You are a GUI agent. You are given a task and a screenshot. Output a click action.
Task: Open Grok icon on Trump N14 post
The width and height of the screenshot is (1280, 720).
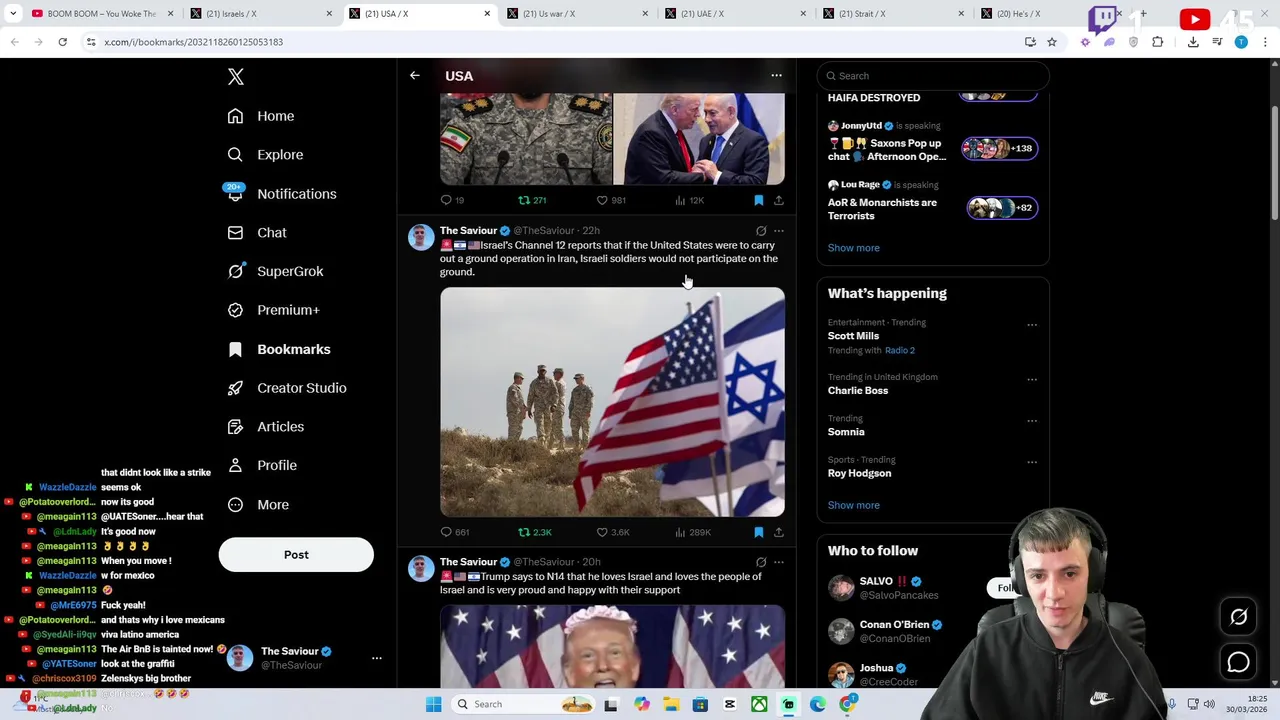tap(761, 562)
